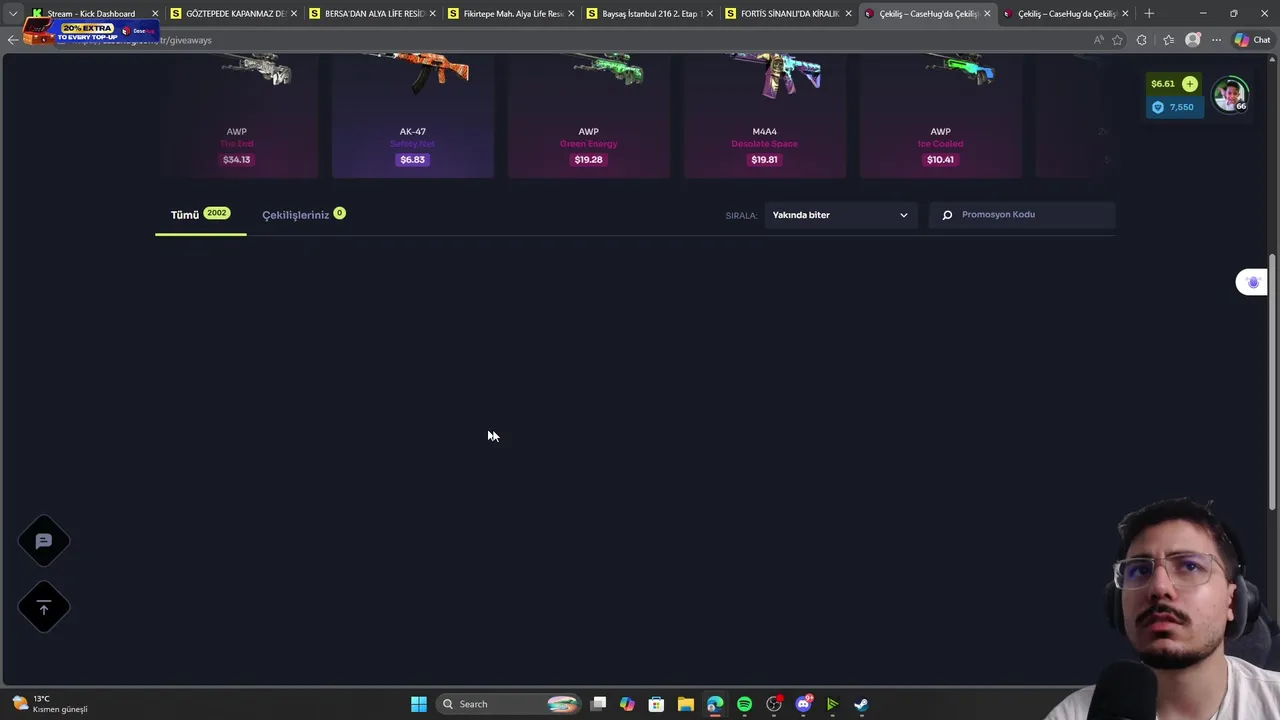This screenshot has height=720, width=1280.
Task: Click the 20% EXTRA top-up banner
Action: pos(90,31)
